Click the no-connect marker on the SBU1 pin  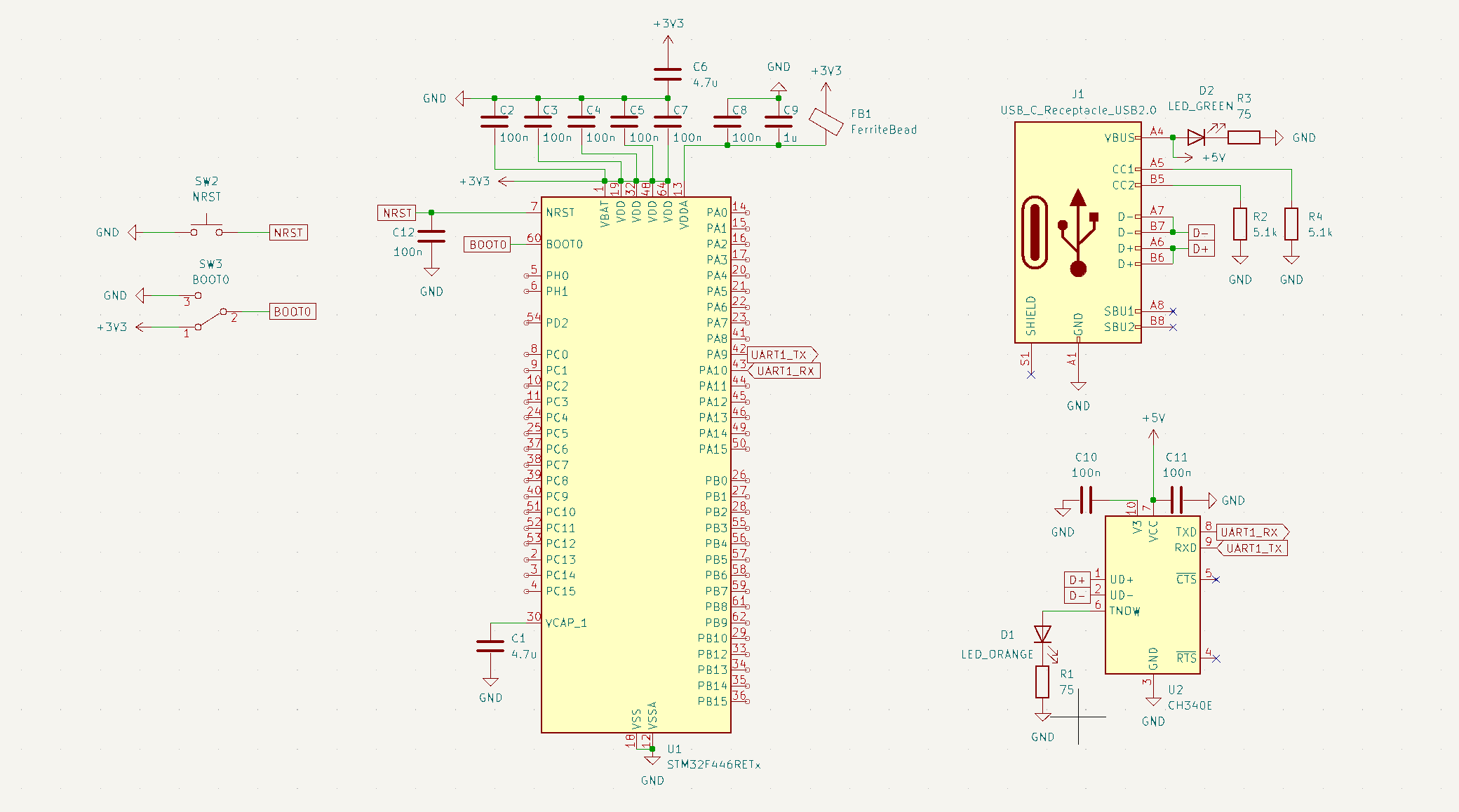click(1173, 311)
